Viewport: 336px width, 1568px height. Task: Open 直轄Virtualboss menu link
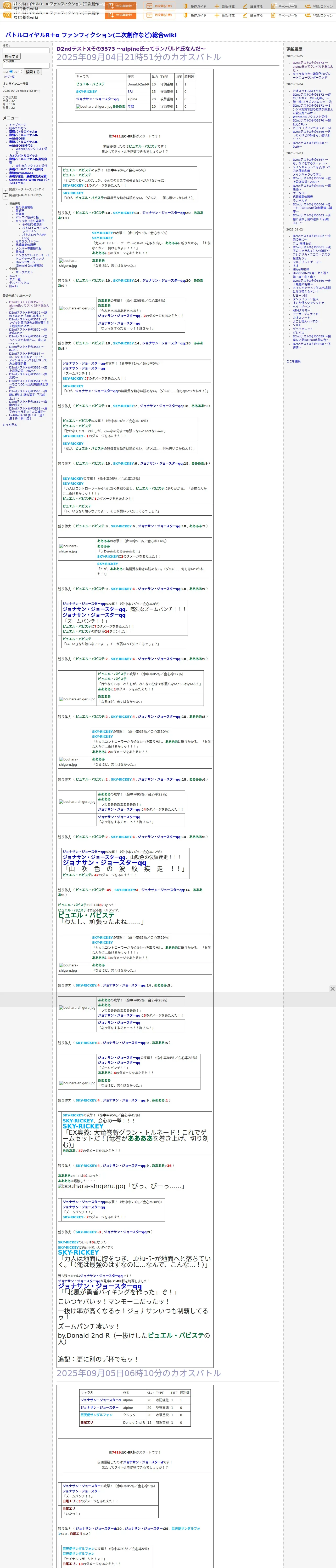tap(21, 173)
